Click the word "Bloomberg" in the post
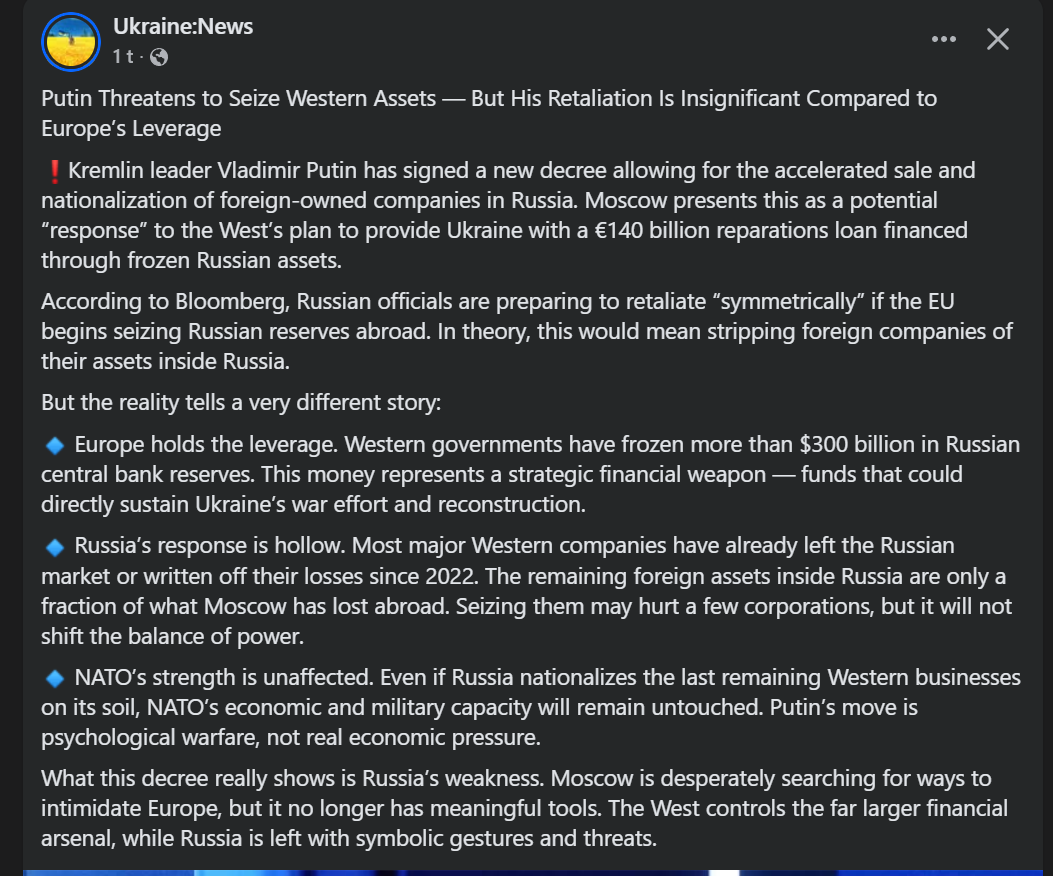The width and height of the screenshot is (1053, 876). (x=200, y=301)
